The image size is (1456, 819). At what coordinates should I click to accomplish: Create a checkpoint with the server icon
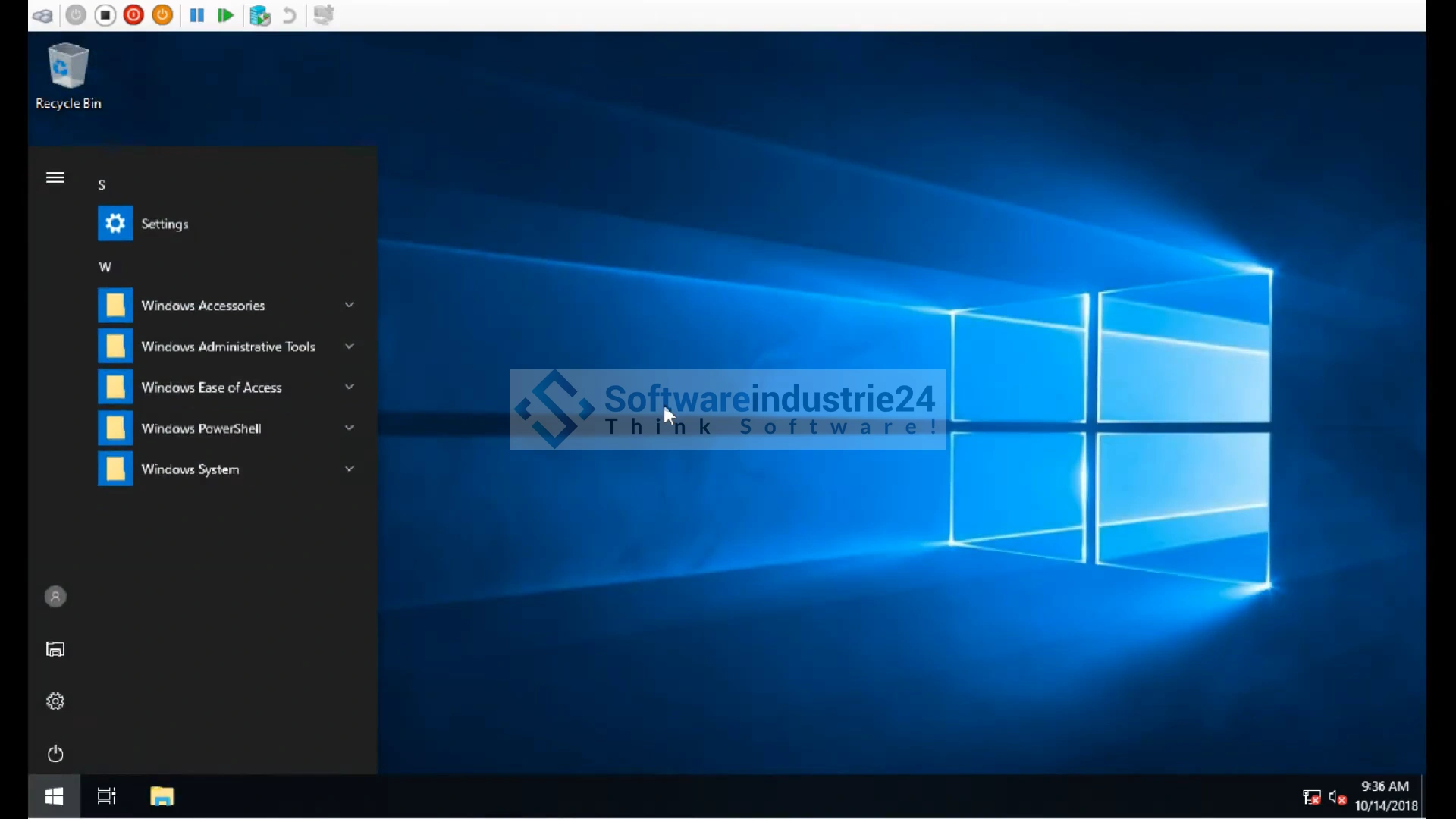[x=260, y=15]
